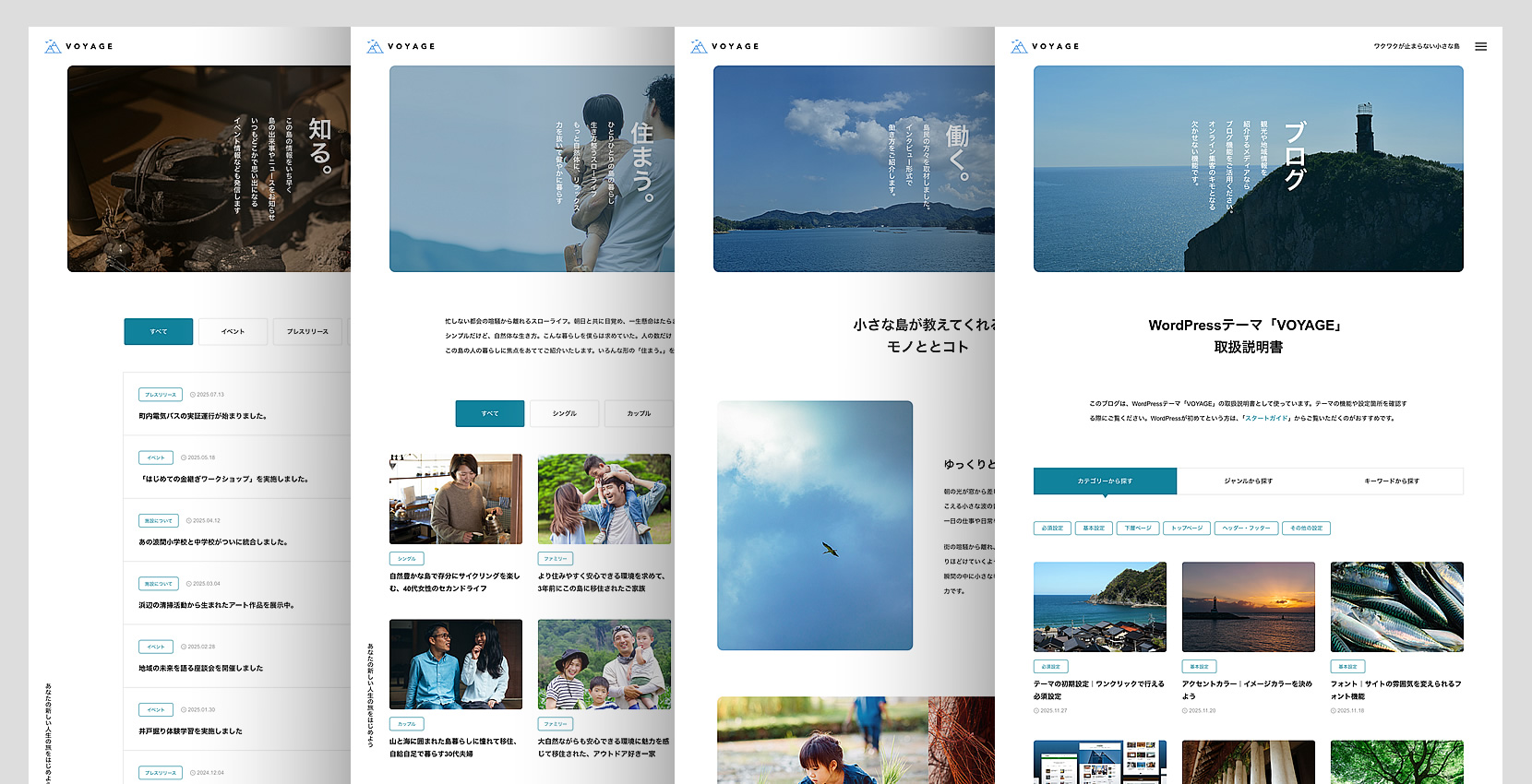This screenshot has width=1532, height=784.
Task: Click the VOYAGE logo on the 働く page
Action: tap(724, 46)
